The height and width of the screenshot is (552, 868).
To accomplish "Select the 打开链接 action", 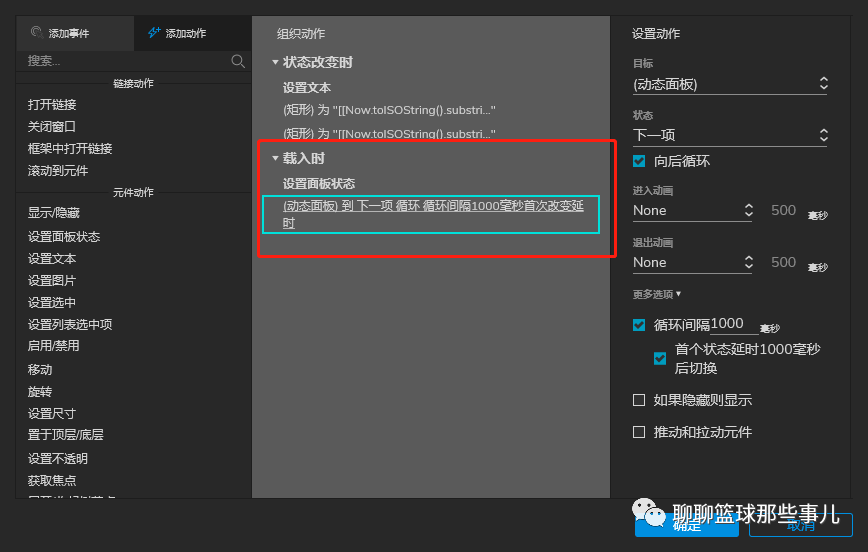I will (x=52, y=105).
